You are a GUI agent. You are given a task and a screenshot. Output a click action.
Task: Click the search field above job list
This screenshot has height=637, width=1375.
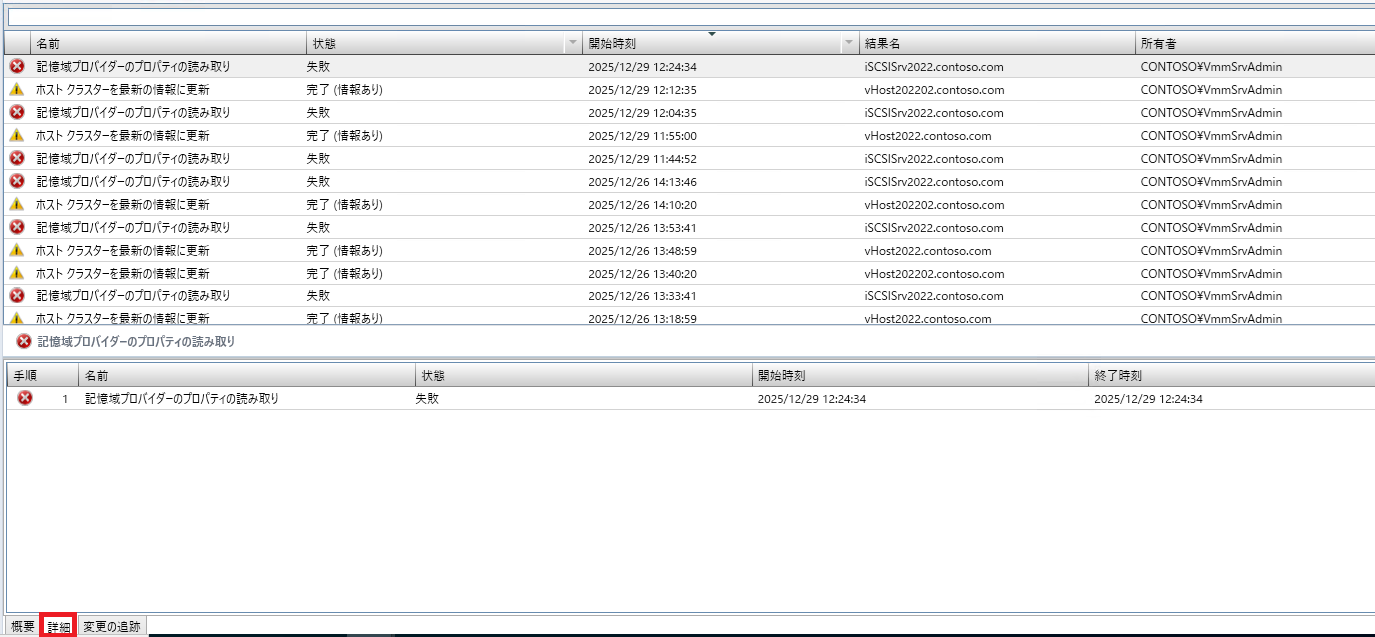pyautogui.click(x=690, y=17)
